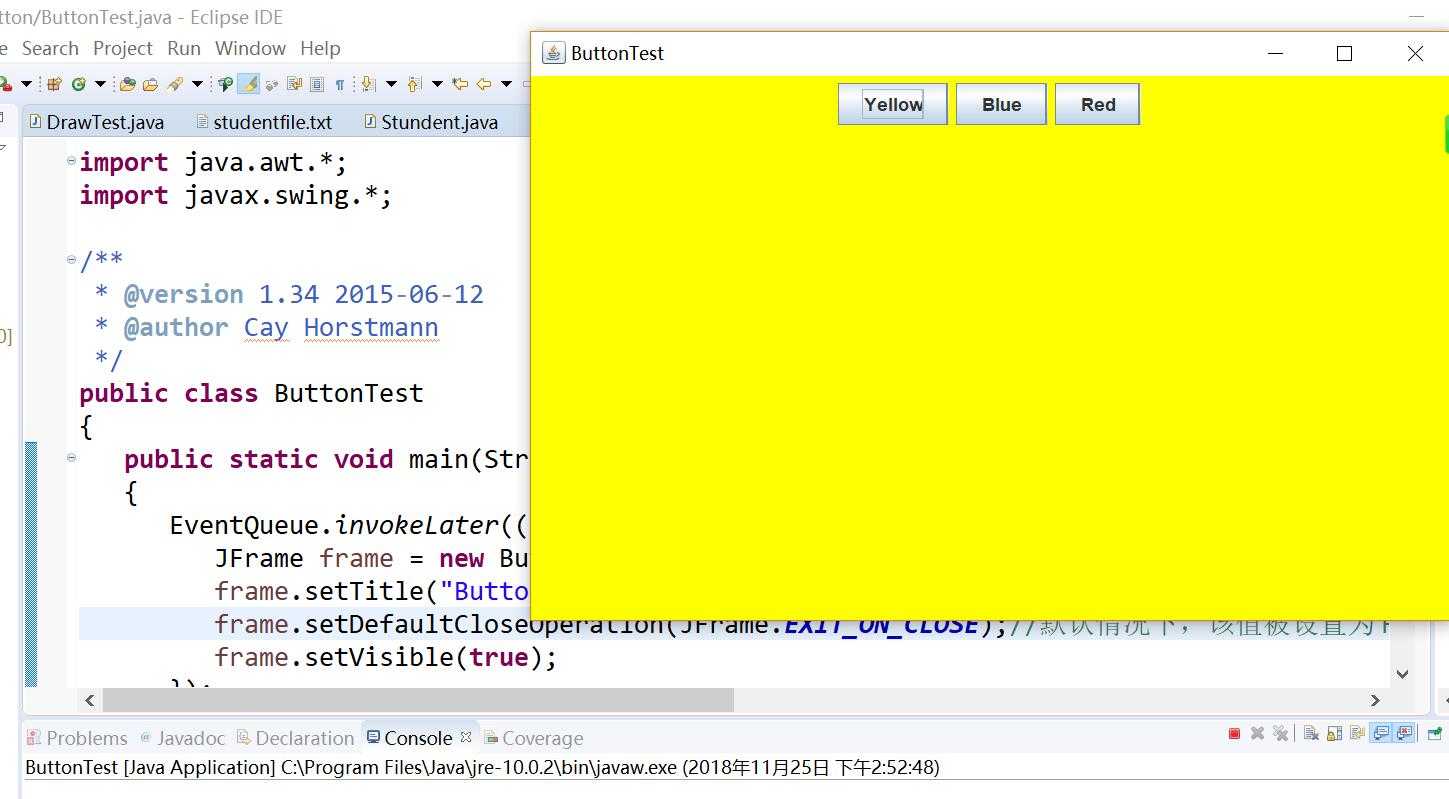Click 'import javax.swing.*;' code line
Image resolution: width=1449 pixels, height=799 pixels.
coord(236,195)
